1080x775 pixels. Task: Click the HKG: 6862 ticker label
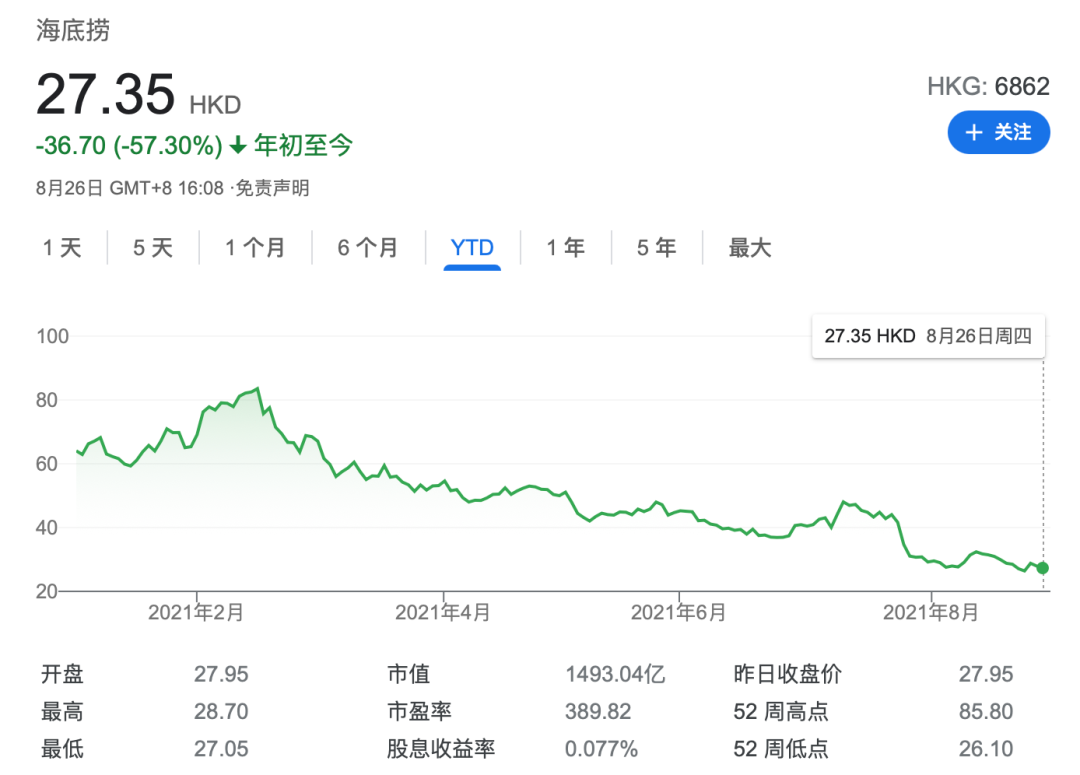(988, 86)
